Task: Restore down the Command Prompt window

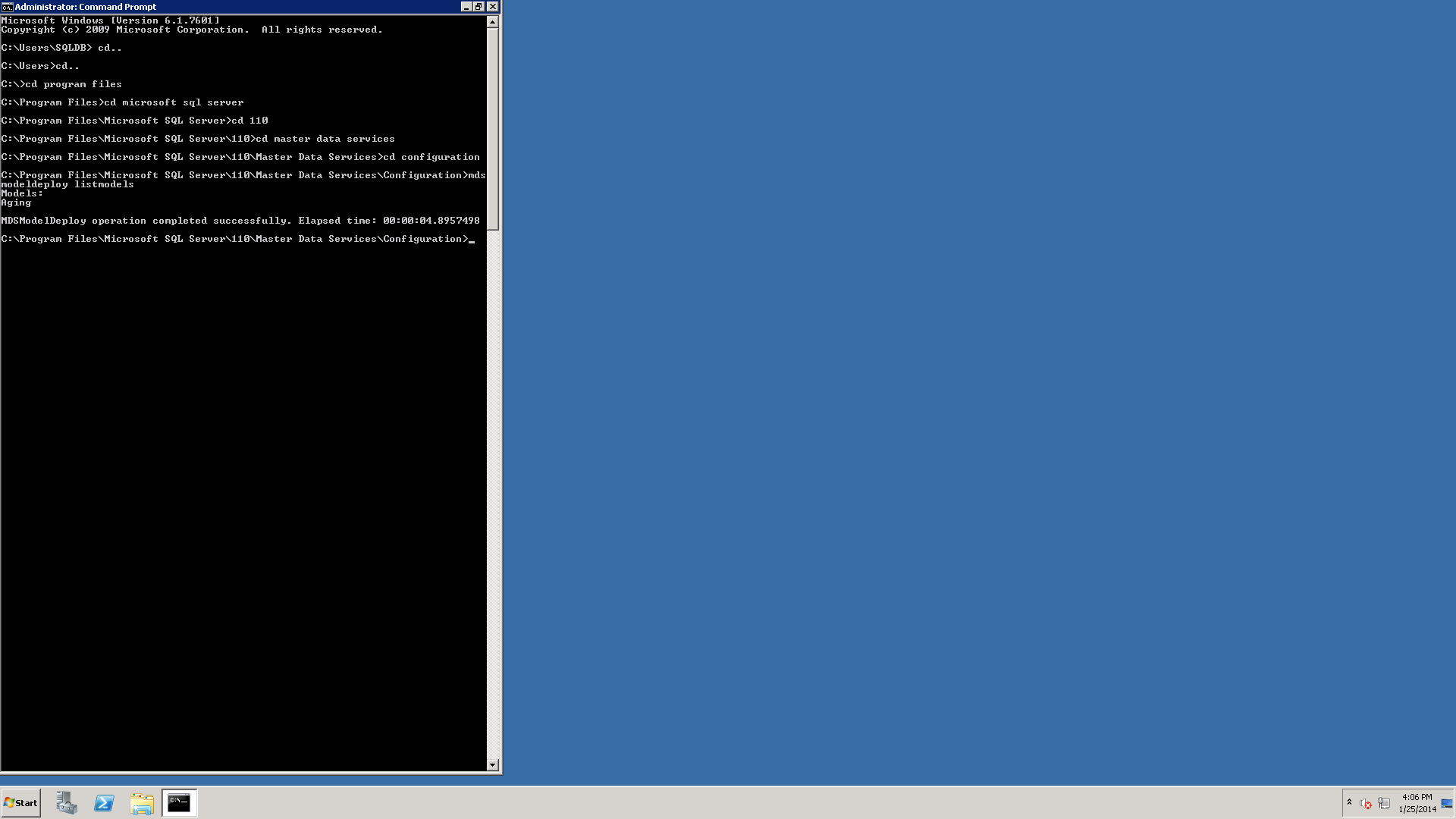Action: 479,7
